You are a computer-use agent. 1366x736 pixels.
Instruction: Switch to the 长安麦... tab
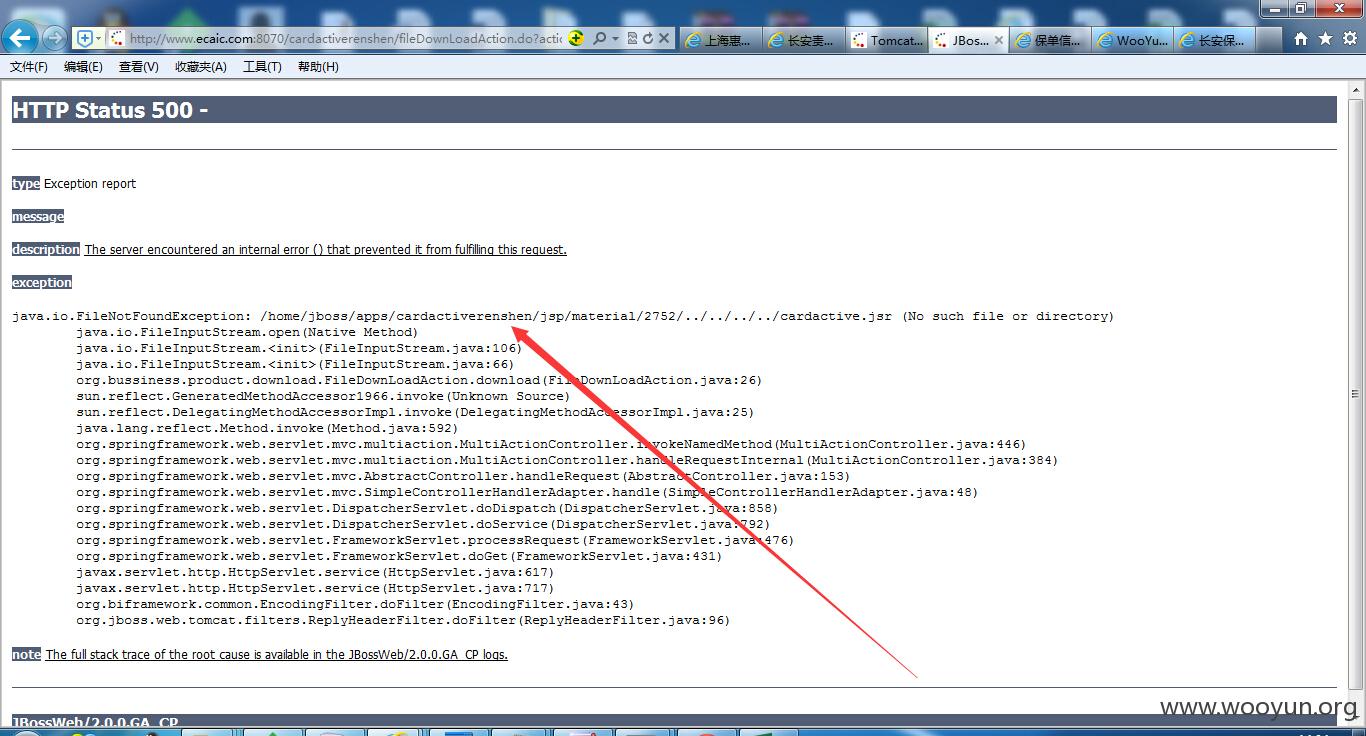(x=803, y=40)
